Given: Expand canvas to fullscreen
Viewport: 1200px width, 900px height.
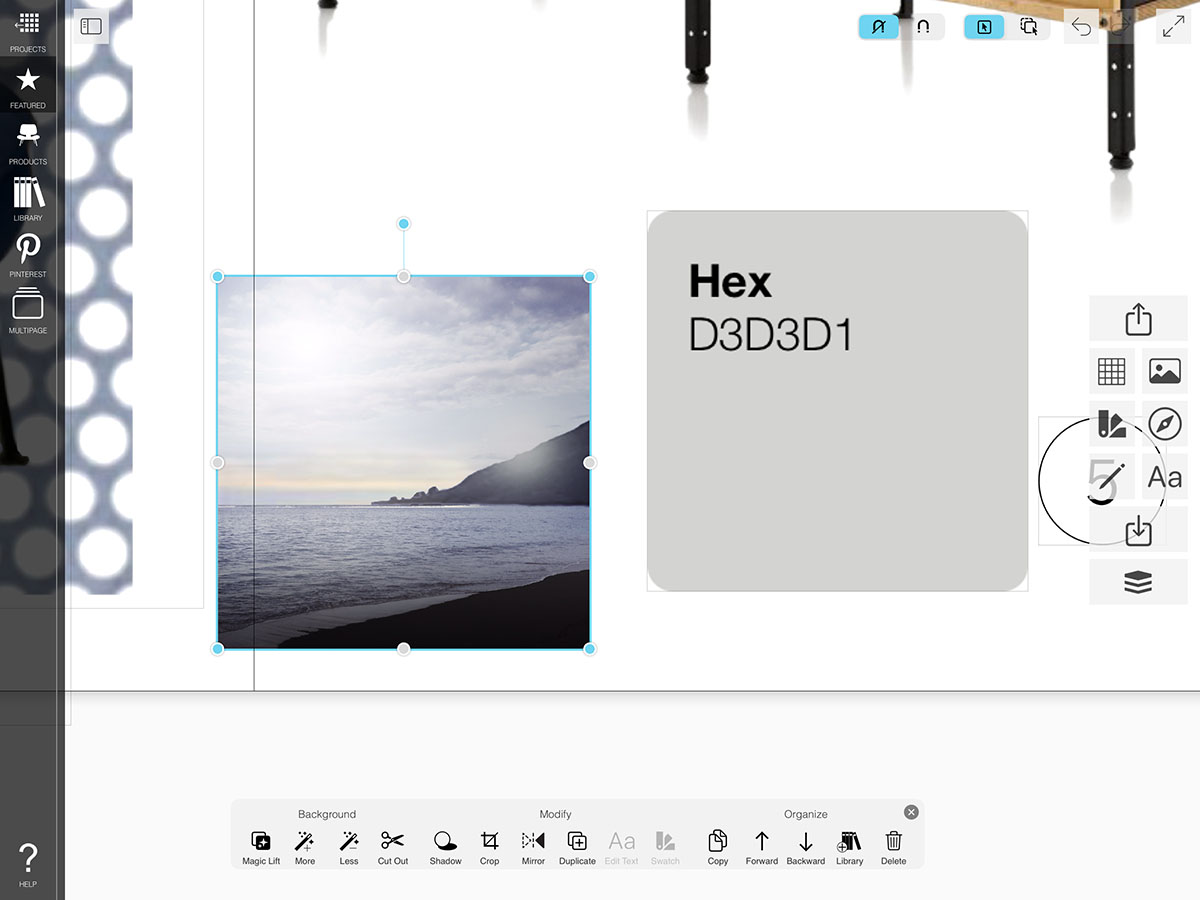Looking at the screenshot, I should 1172,27.
